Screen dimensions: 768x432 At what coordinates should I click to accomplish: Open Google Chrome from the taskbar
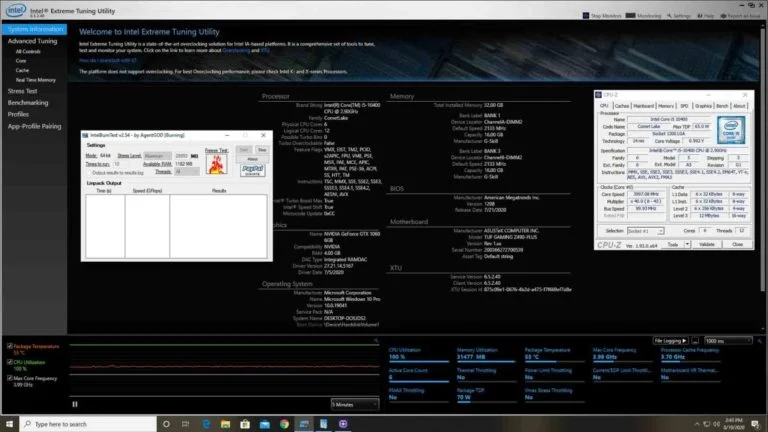(x=284, y=424)
